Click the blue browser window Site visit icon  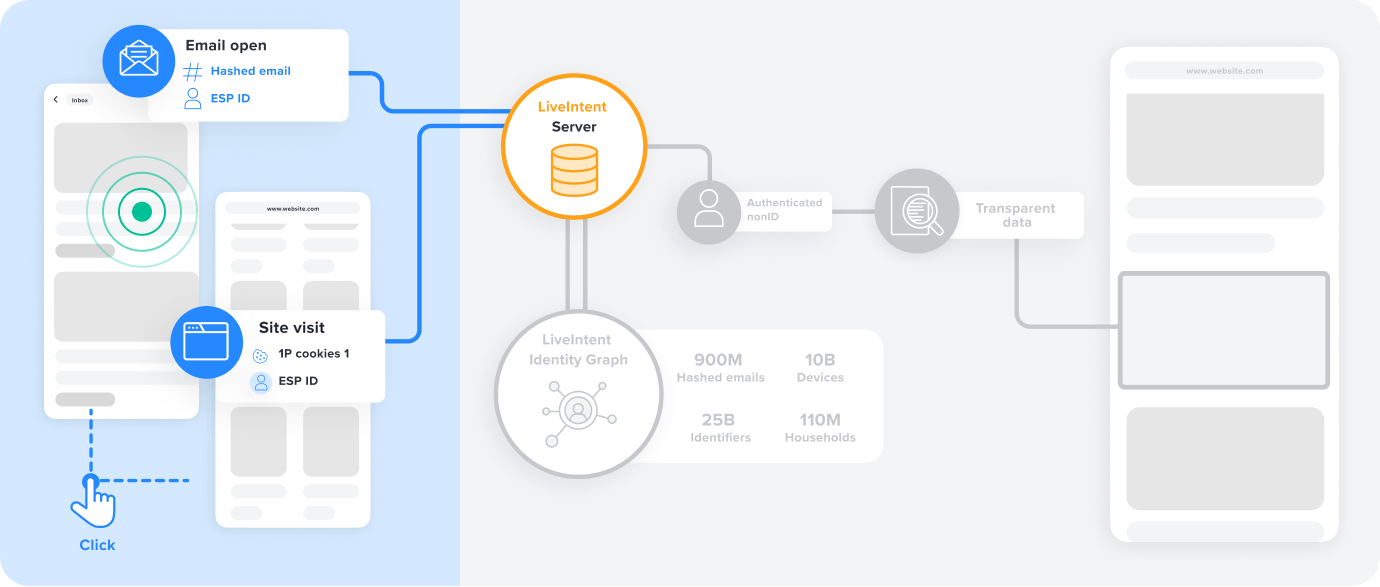point(207,343)
